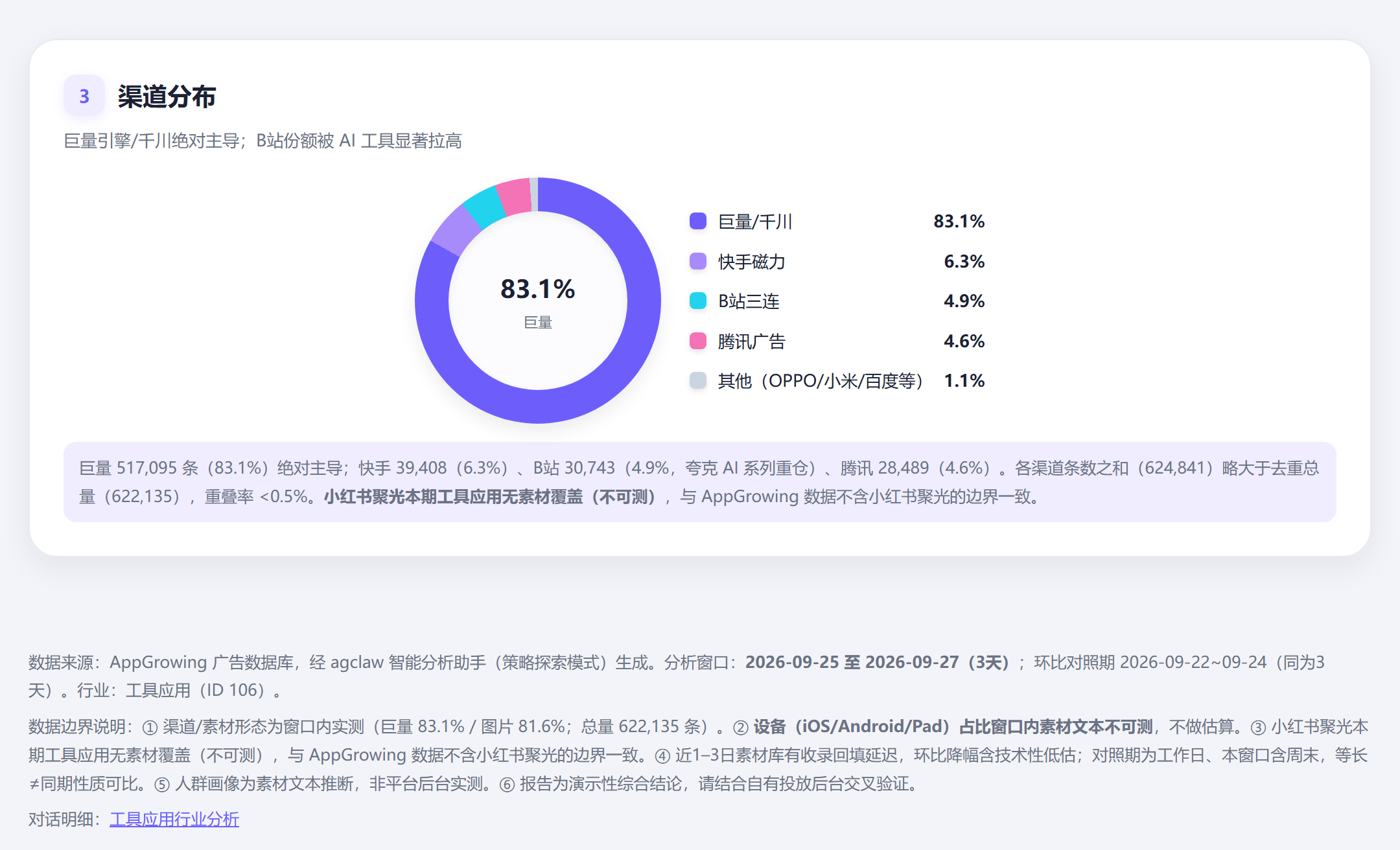The height and width of the screenshot is (850, 1400).
Task: Click the light purple 快手磁力 legend swatch
Action: tap(698, 261)
